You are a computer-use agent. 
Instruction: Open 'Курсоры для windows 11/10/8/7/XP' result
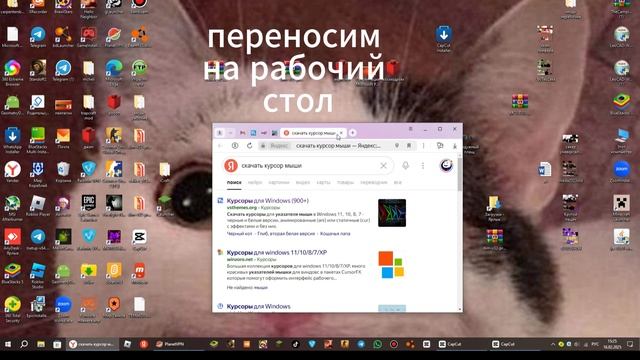[277, 252]
